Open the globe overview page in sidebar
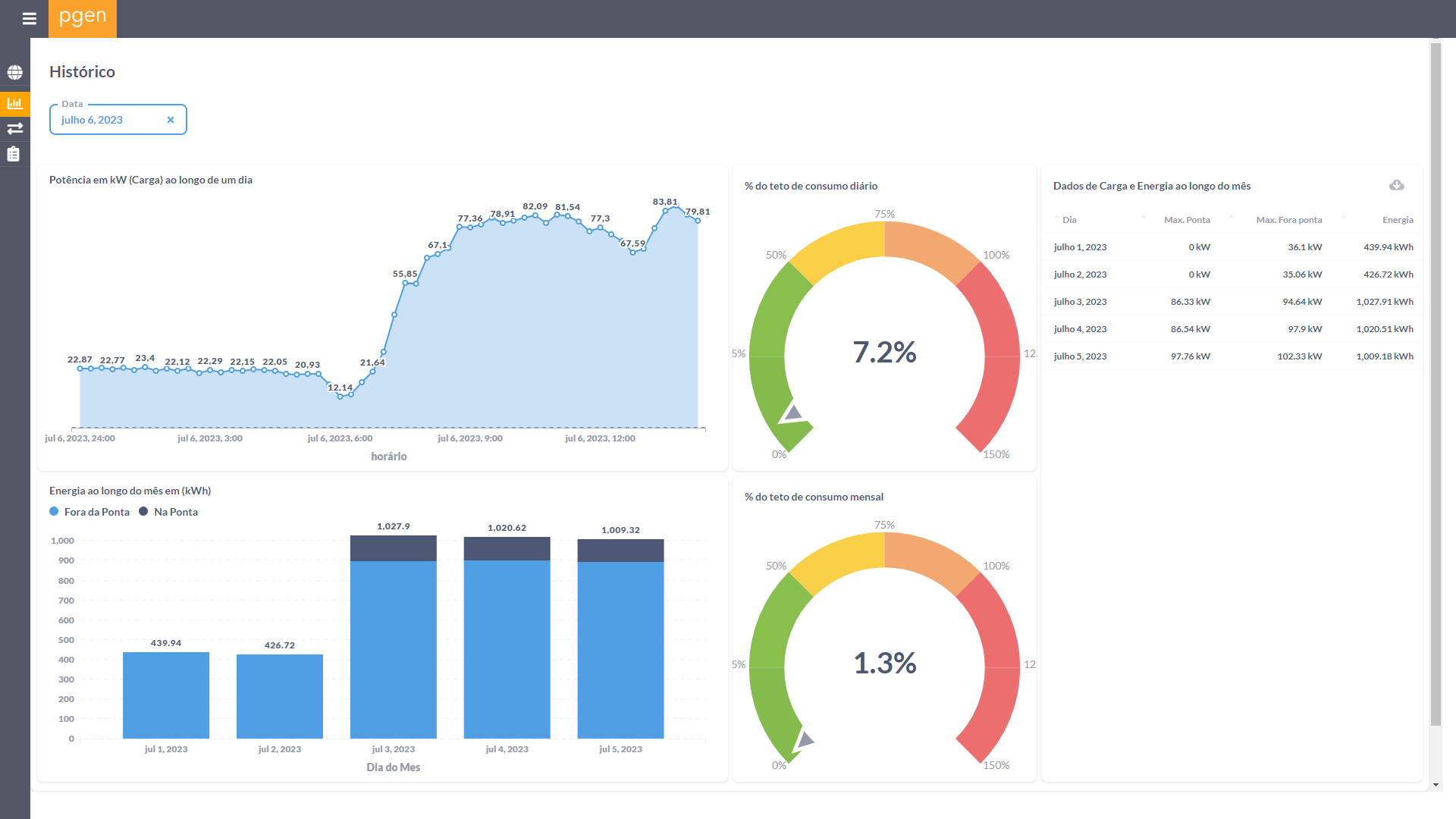The image size is (1456, 819). pyautogui.click(x=14, y=73)
